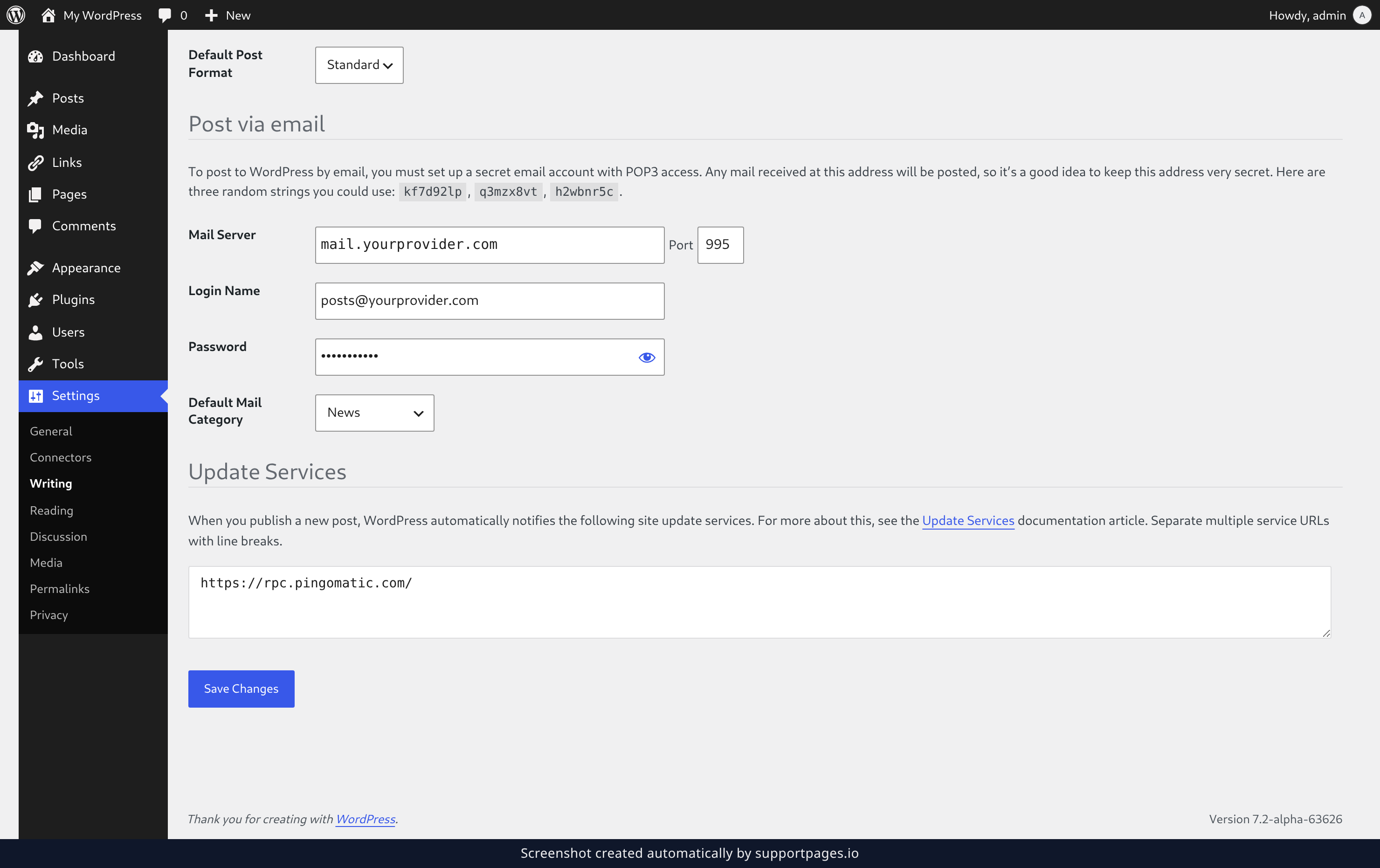Screen dimensions: 1380x868
Task: Show the password with the eye icon
Action: pyautogui.click(x=647, y=357)
